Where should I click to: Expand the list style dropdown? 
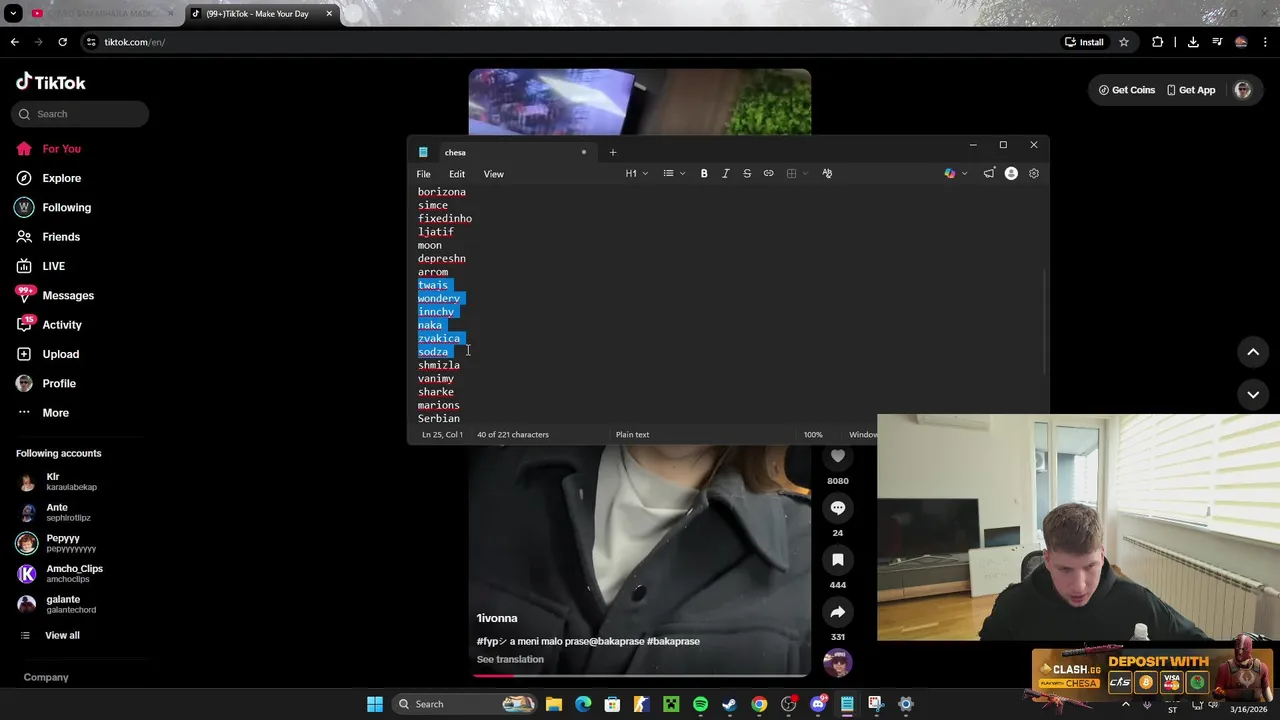[674, 174]
